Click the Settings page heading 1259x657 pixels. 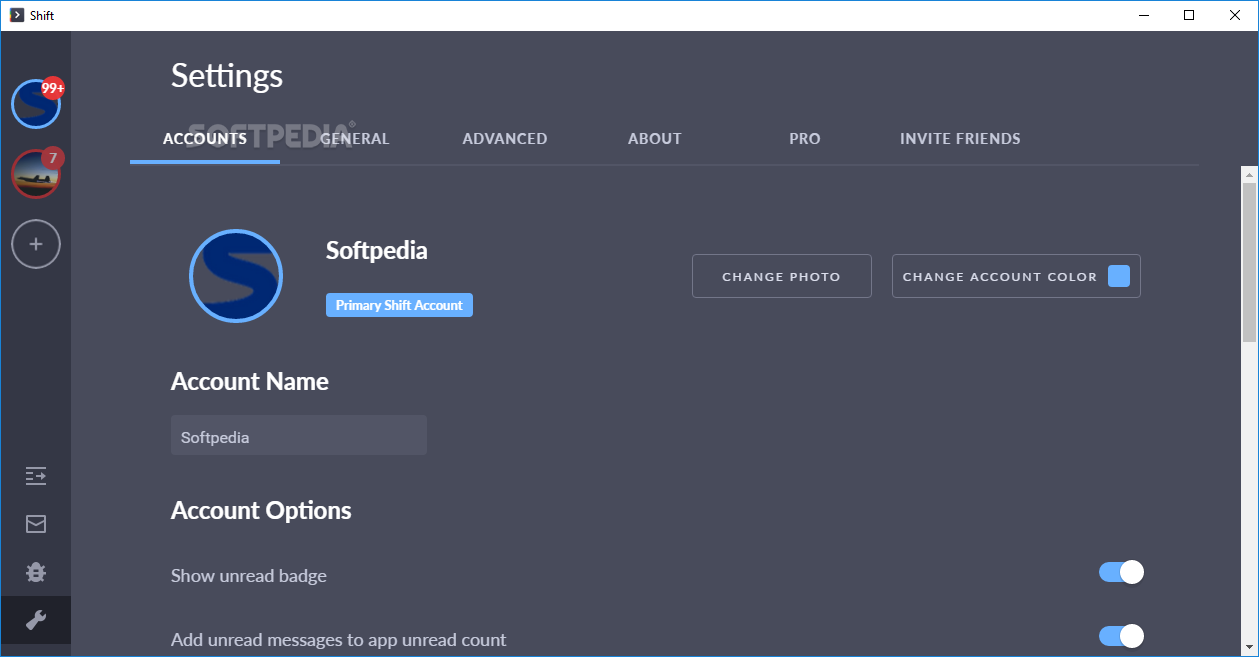coord(227,76)
